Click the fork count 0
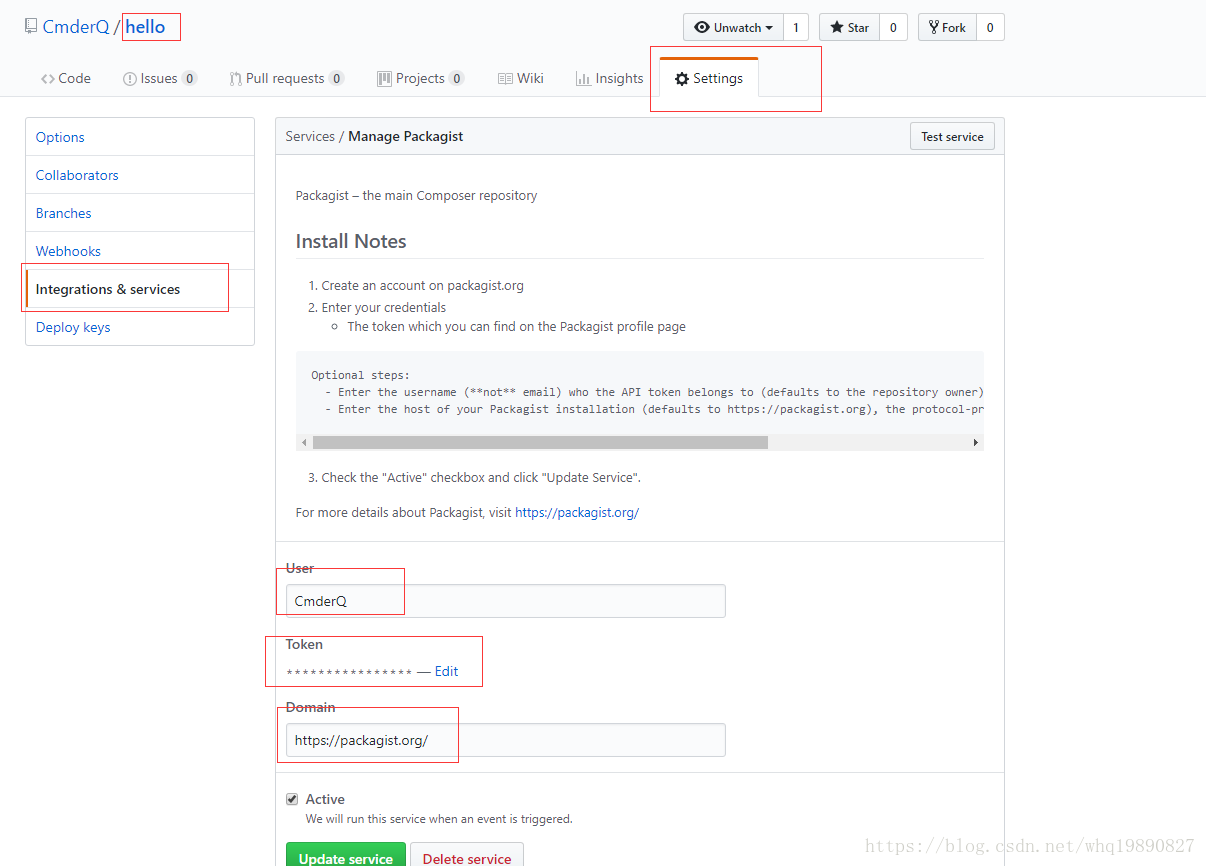Viewport: 1206px width, 866px height. (990, 27)
